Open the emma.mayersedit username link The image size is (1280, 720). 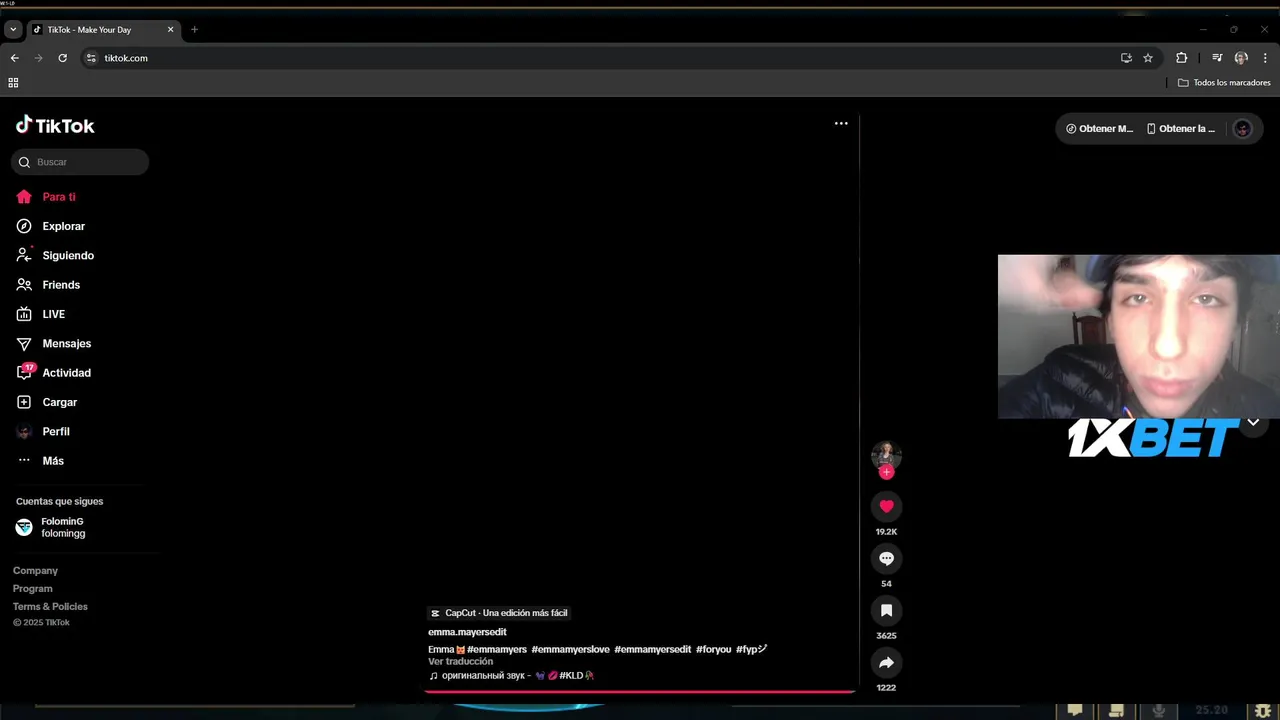[467, 632]
